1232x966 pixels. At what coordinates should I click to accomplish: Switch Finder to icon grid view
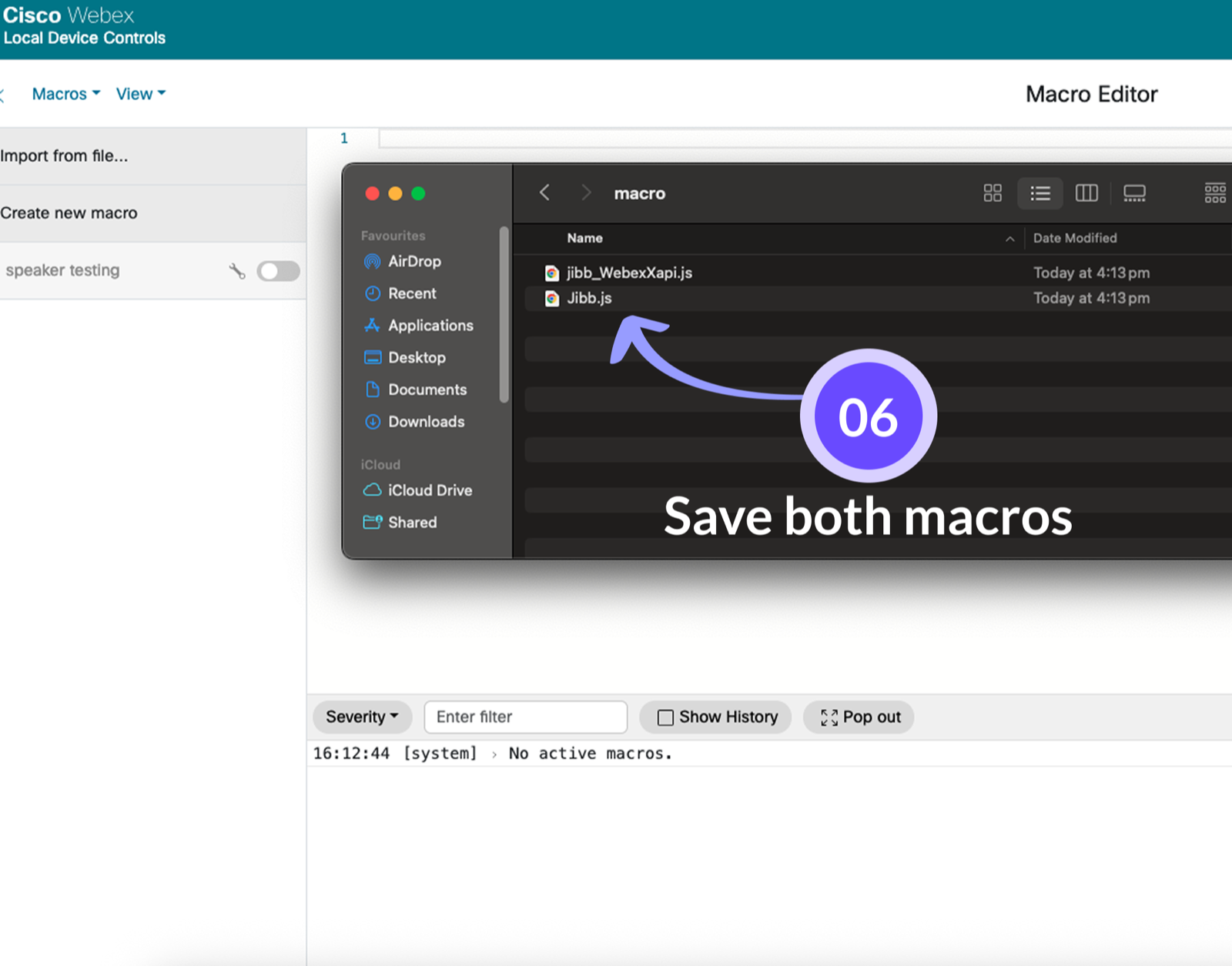(x=993, y=193)
